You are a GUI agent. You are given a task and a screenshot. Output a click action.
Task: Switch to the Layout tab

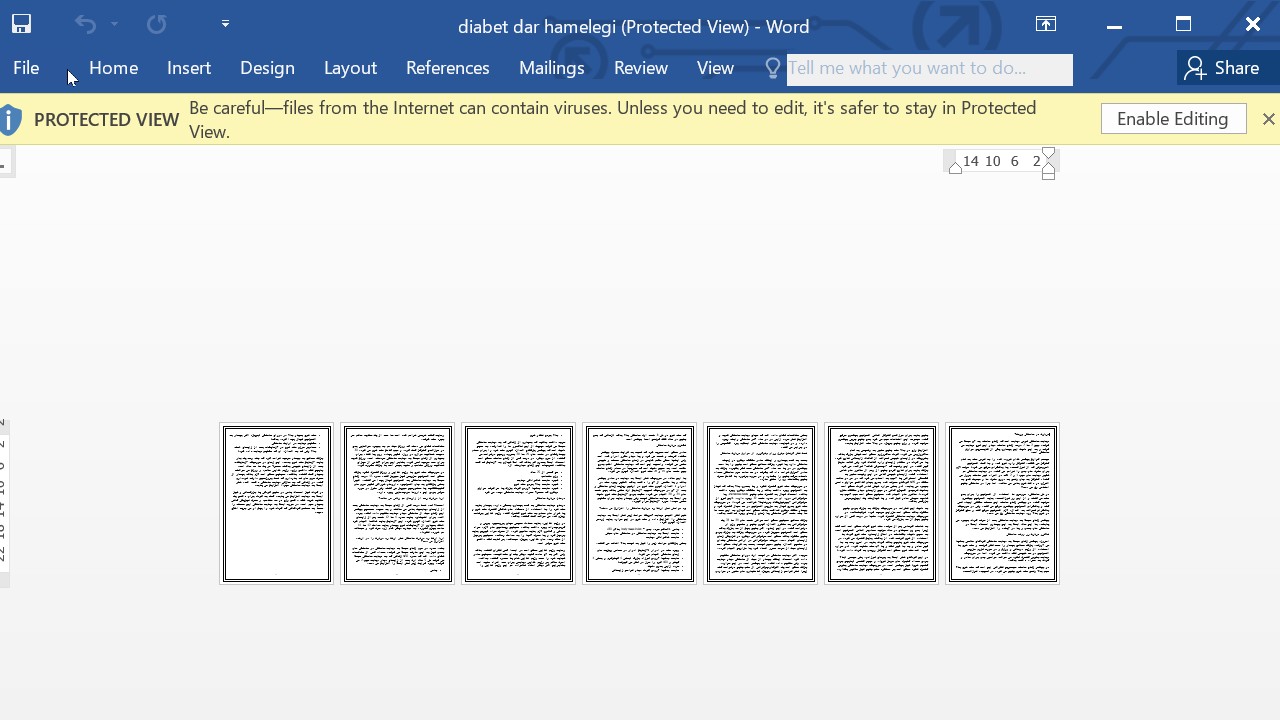(350, 68)
